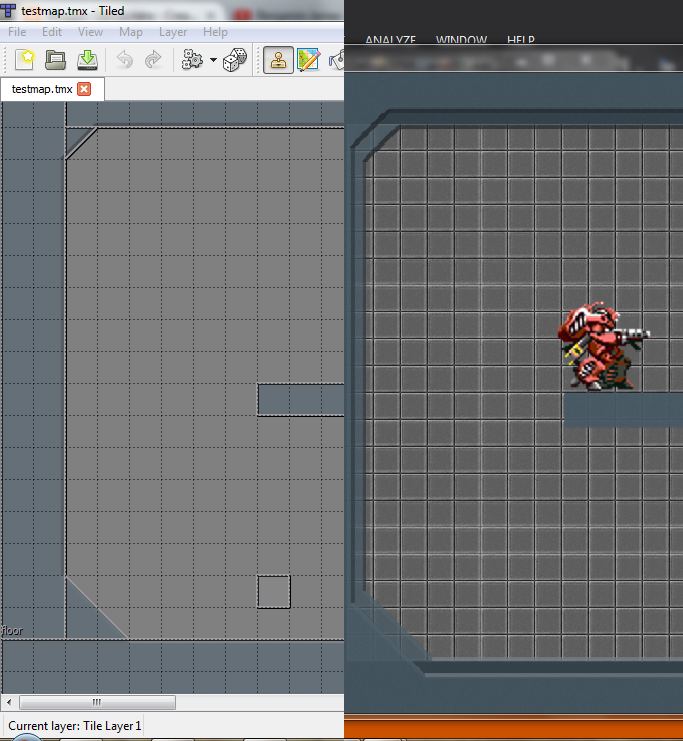Click the horizontal scrollbar thumb in Tiled
Image resolution: width=683 pixels, height=741 pixels.
tap(97, 702)
